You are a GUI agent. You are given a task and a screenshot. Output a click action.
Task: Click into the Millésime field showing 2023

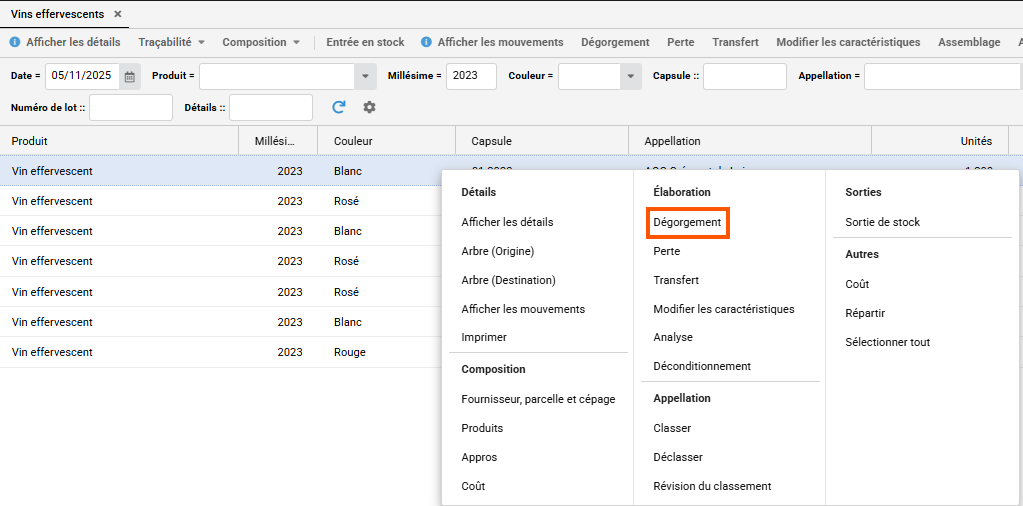471,76
